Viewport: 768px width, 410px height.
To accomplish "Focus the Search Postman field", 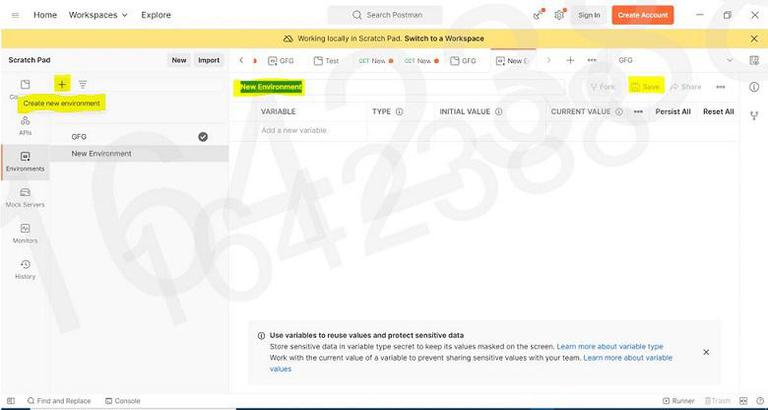I will tap(385, 15).
